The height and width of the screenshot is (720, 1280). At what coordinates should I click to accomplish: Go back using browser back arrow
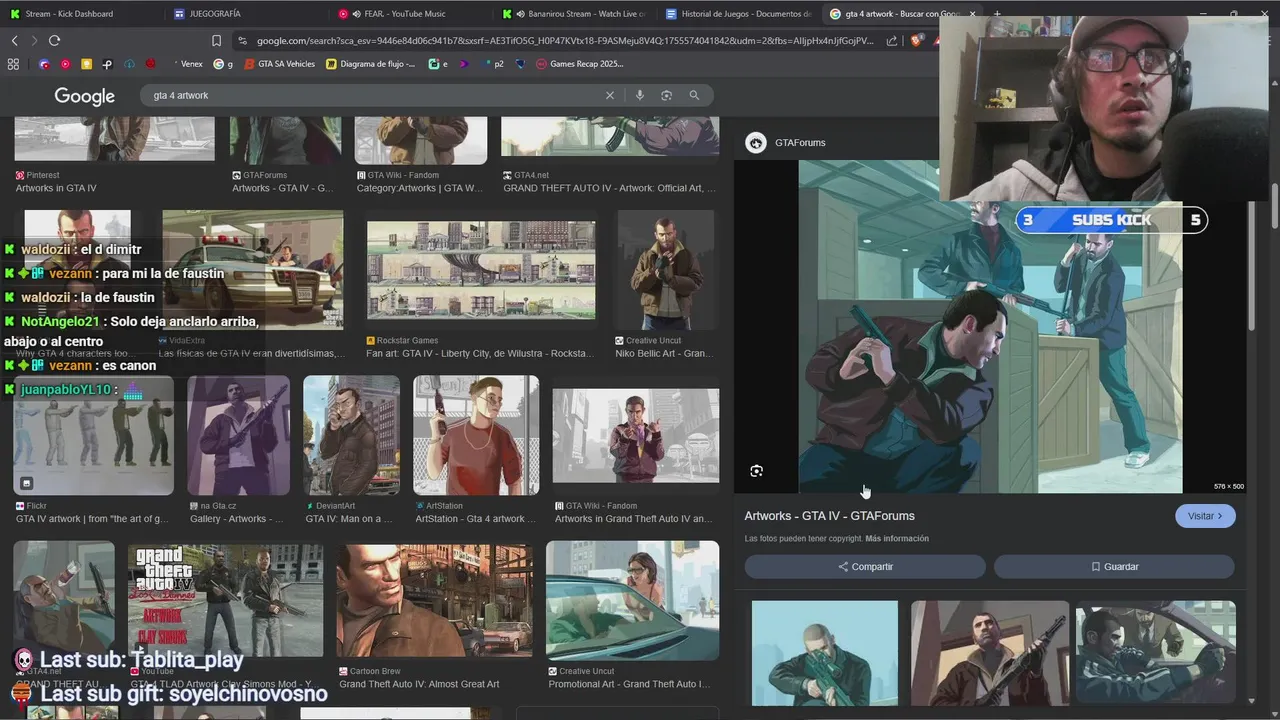click(14, 40)
